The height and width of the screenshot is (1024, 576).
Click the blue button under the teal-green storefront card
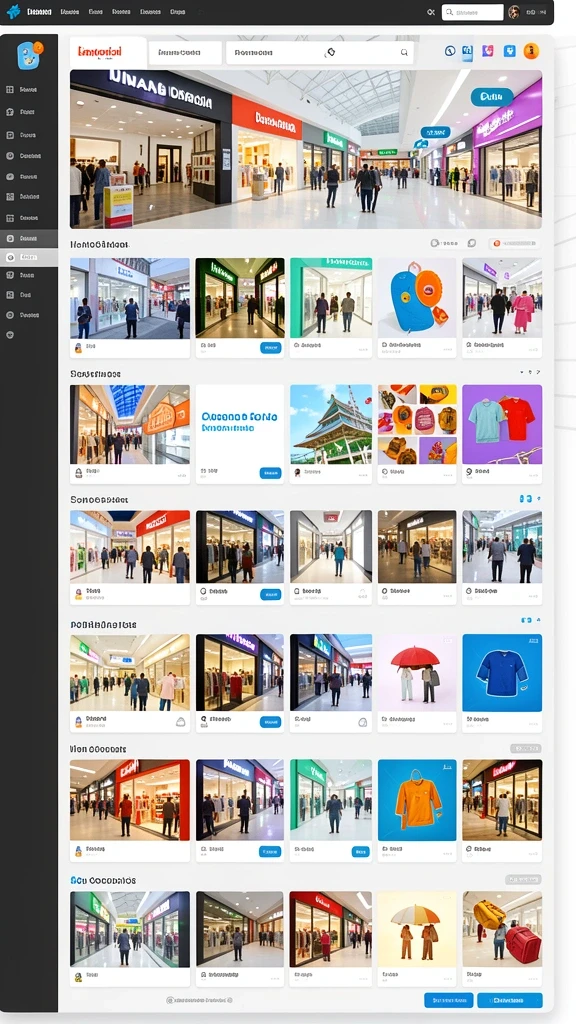tap(360, 852)
